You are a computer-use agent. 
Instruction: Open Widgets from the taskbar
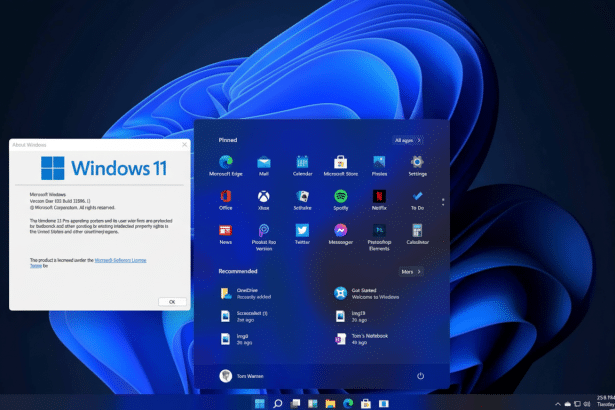[313, 403]
